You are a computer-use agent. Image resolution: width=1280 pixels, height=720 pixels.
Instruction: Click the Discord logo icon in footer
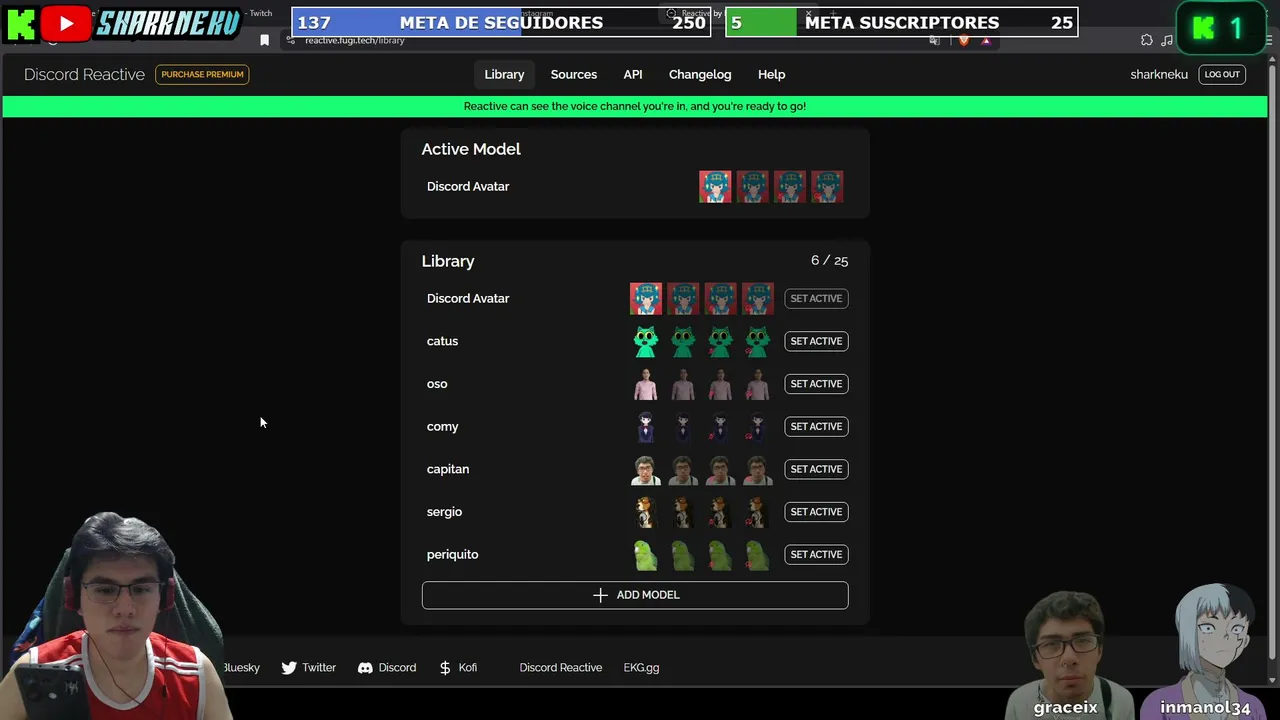tap(365, 668)
